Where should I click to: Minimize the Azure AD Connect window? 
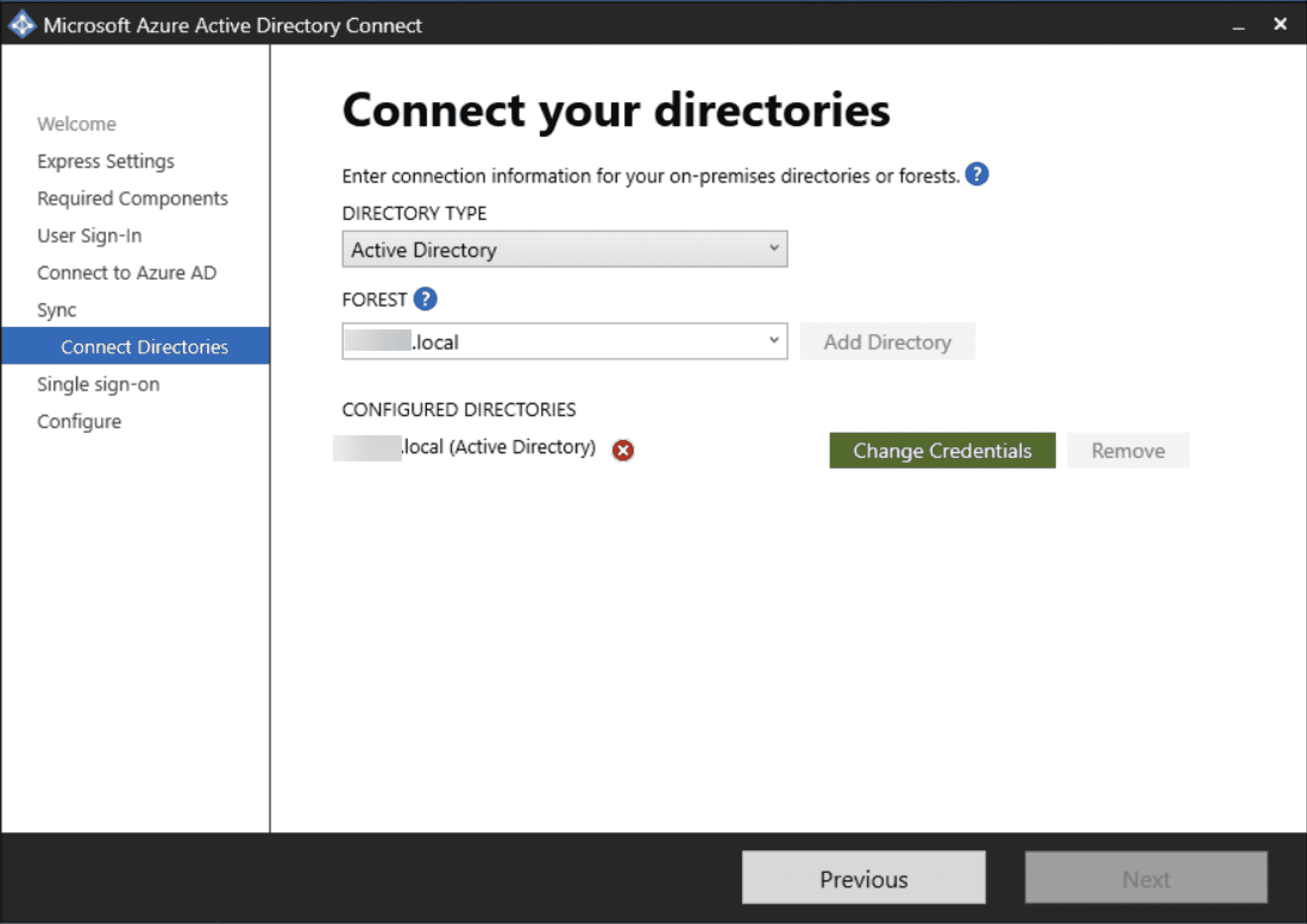coord(1238,26)
